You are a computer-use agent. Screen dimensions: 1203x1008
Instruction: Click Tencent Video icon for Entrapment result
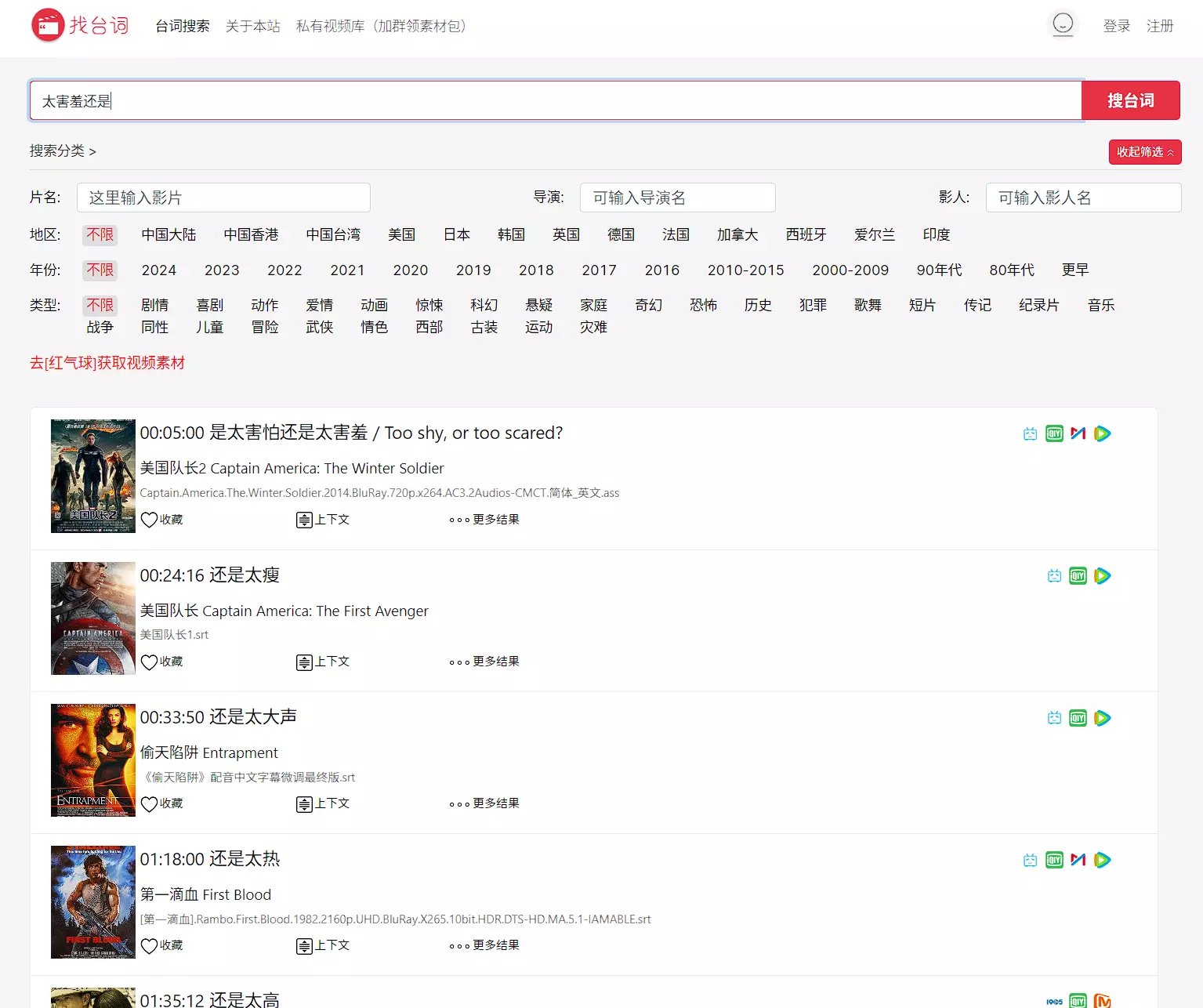[x=1102, y=718]
